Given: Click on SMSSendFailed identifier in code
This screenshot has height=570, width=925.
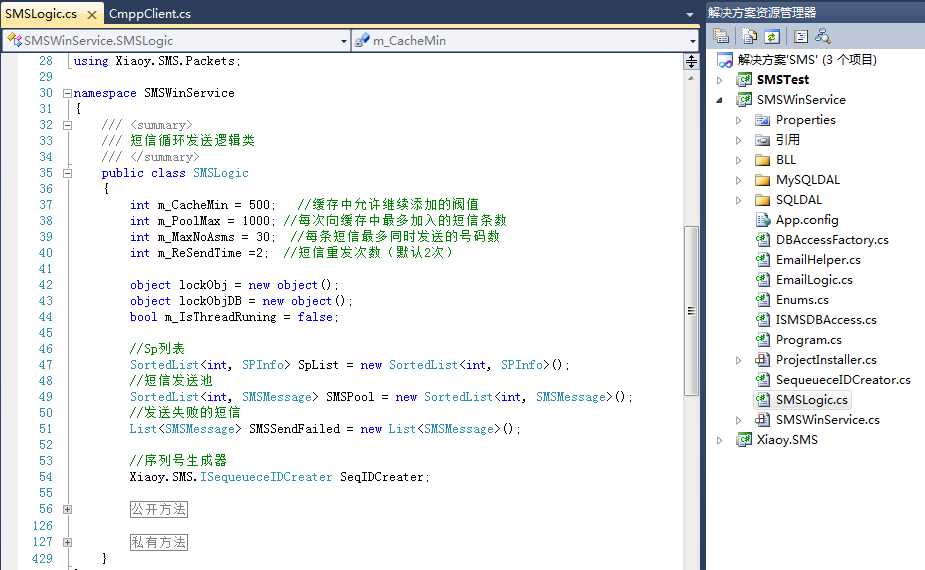Looking at the screenshot, I should click(x=294, y=429).
